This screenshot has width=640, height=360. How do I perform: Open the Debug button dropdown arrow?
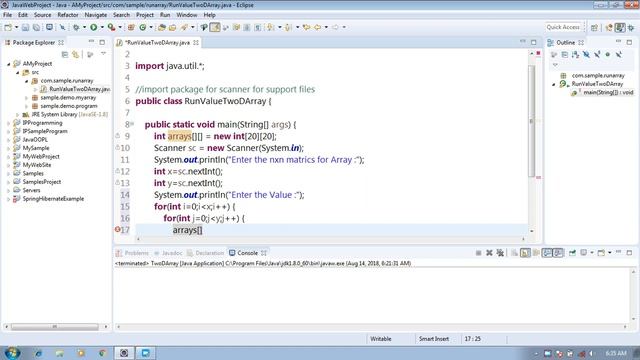click(x=84, y=27)
